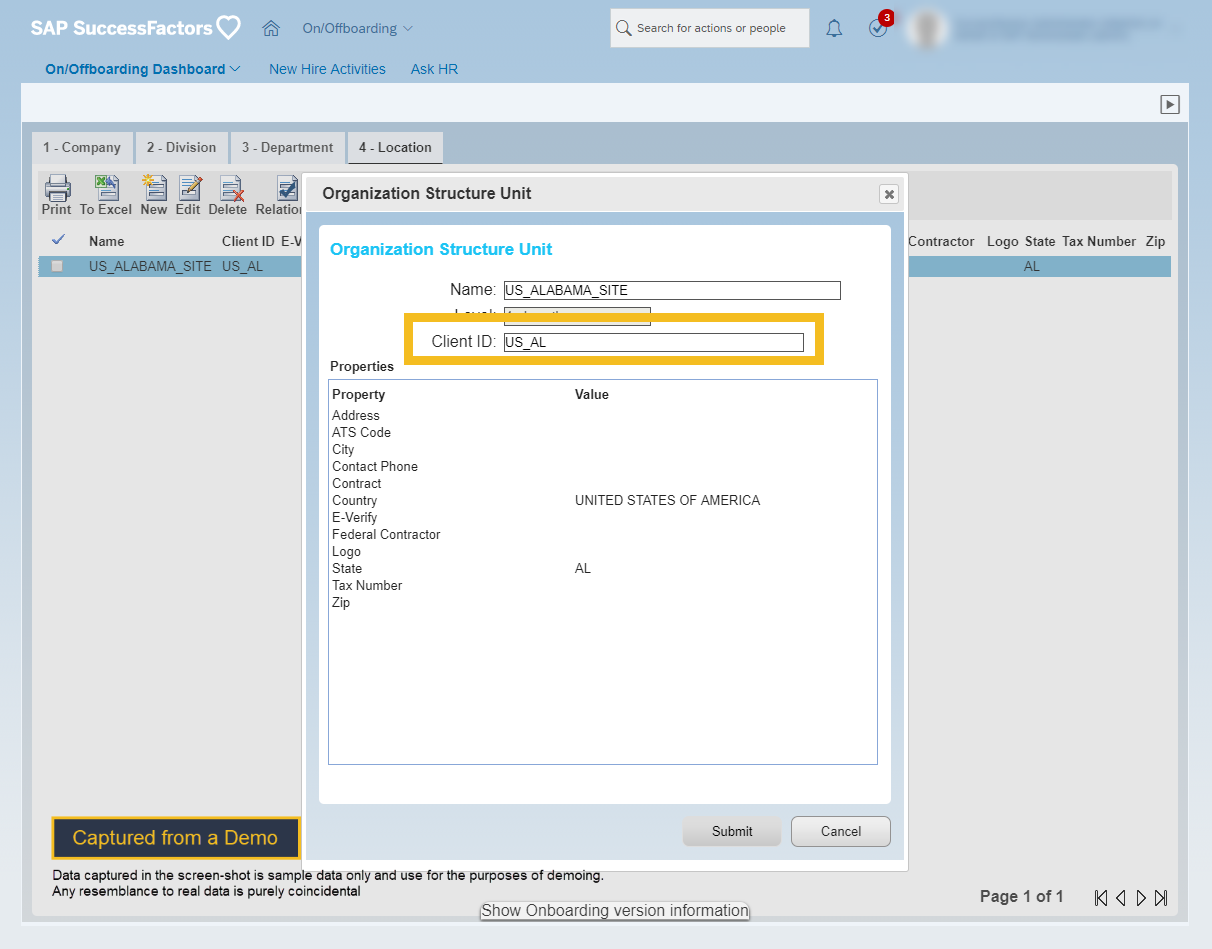The image size is (1212, 949).
Task: Click the SAP SuccessFactors logo
Action: [135, 28]
